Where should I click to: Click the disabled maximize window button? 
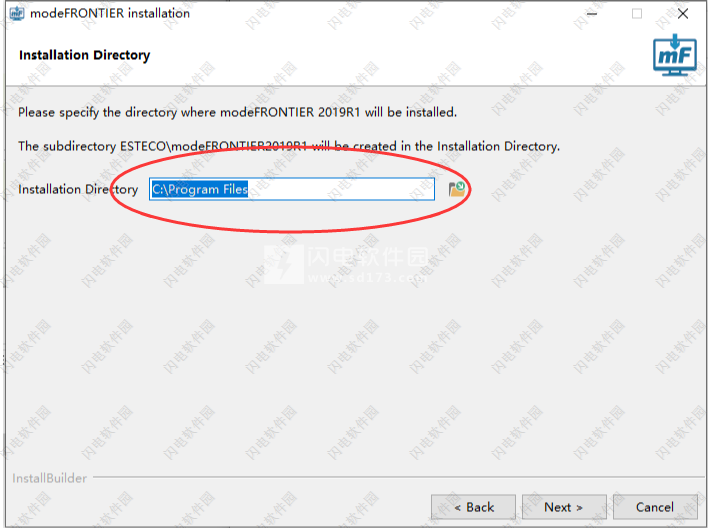(x=637, y=14)
